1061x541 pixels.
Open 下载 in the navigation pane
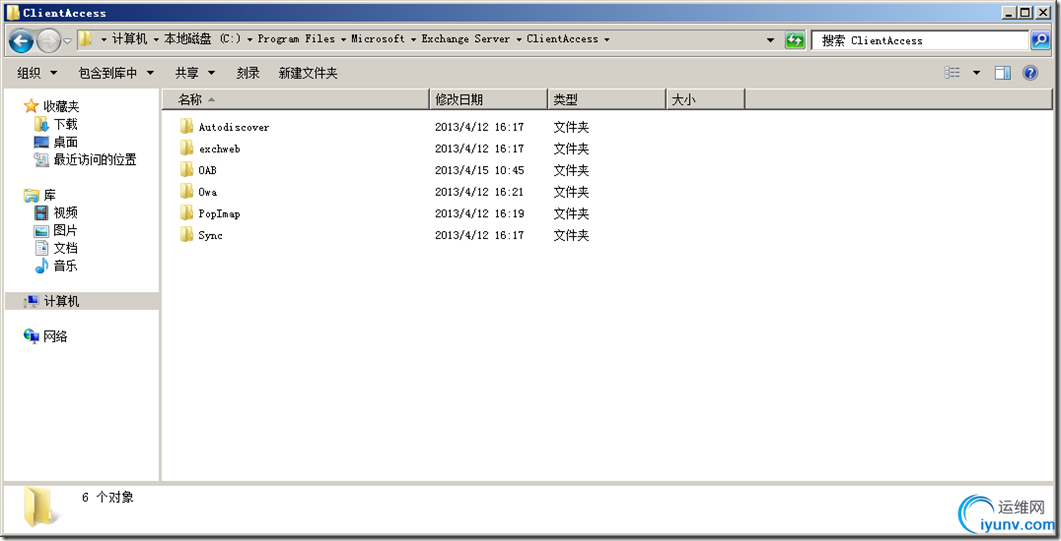(66, 124)
